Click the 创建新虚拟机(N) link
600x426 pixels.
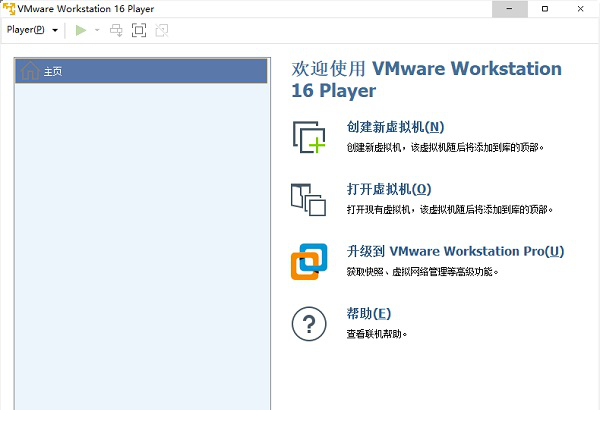(x=395, y=127)
